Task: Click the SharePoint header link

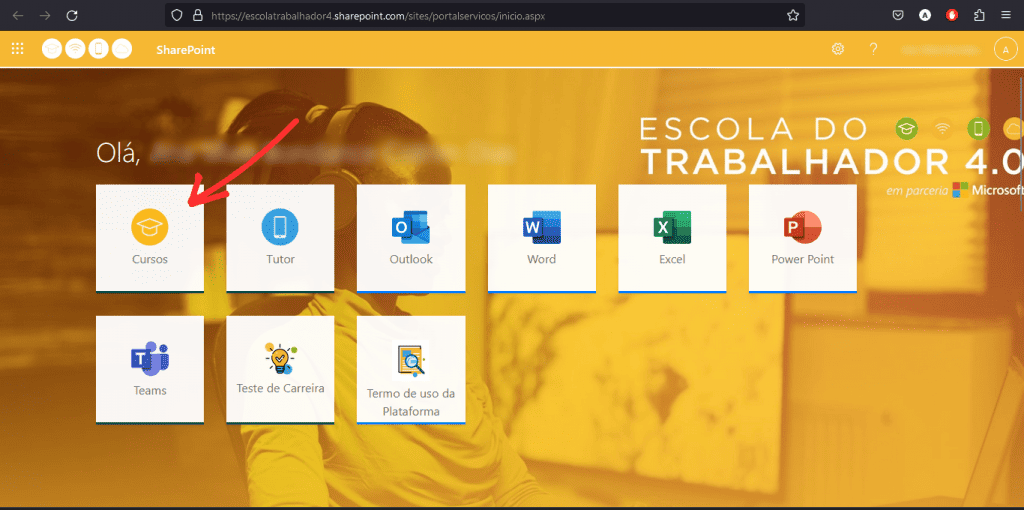Action: pos(185,50)
